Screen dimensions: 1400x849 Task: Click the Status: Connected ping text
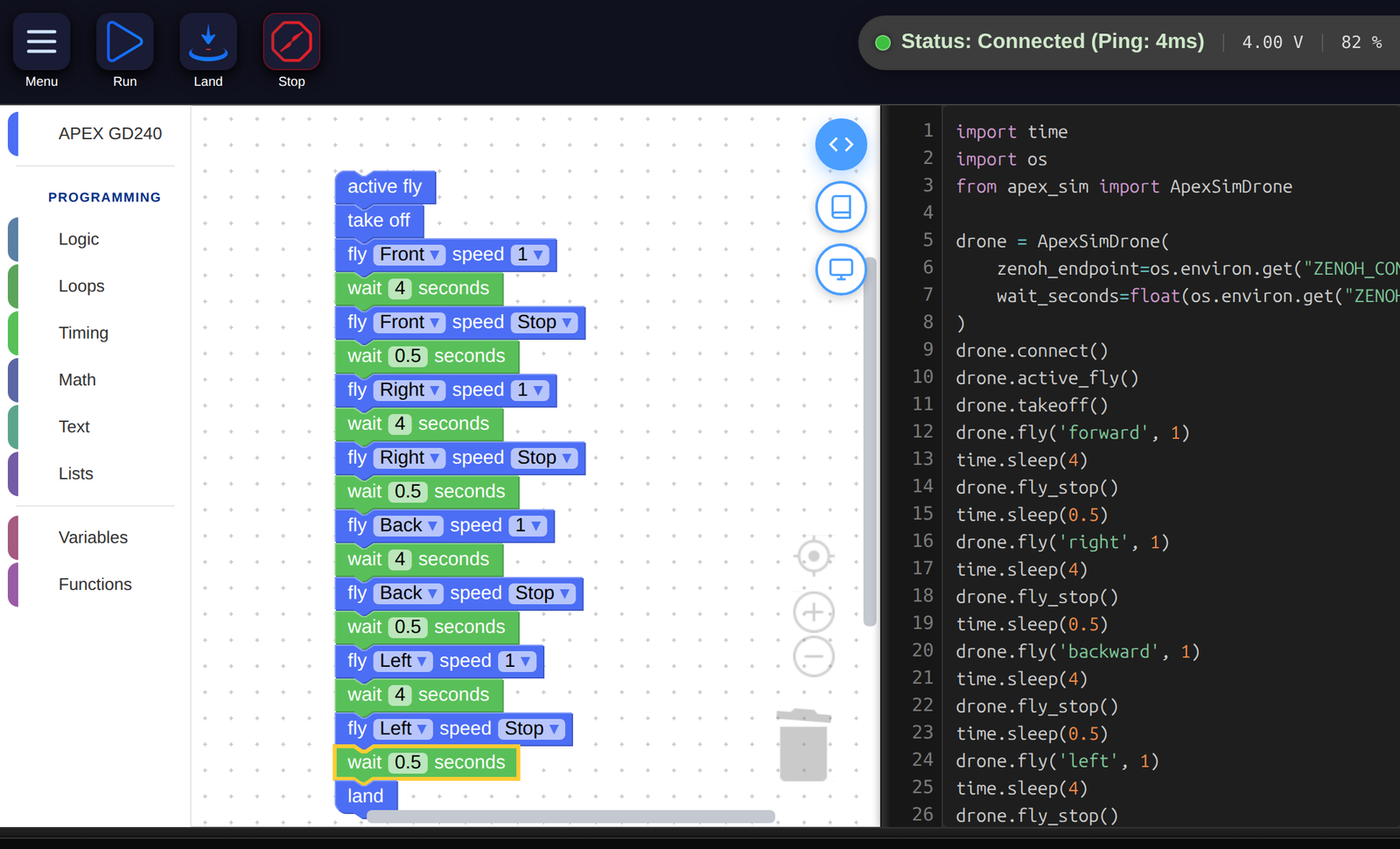(1053, 41)
